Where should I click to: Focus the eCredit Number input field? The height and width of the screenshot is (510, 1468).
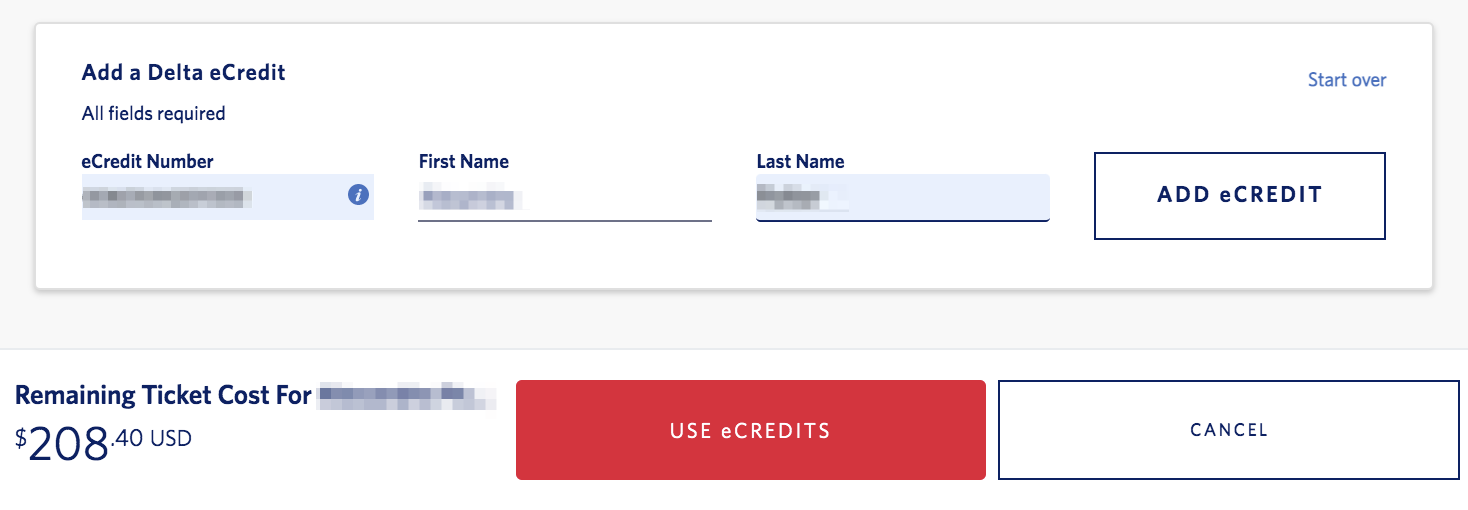[227, 197]
